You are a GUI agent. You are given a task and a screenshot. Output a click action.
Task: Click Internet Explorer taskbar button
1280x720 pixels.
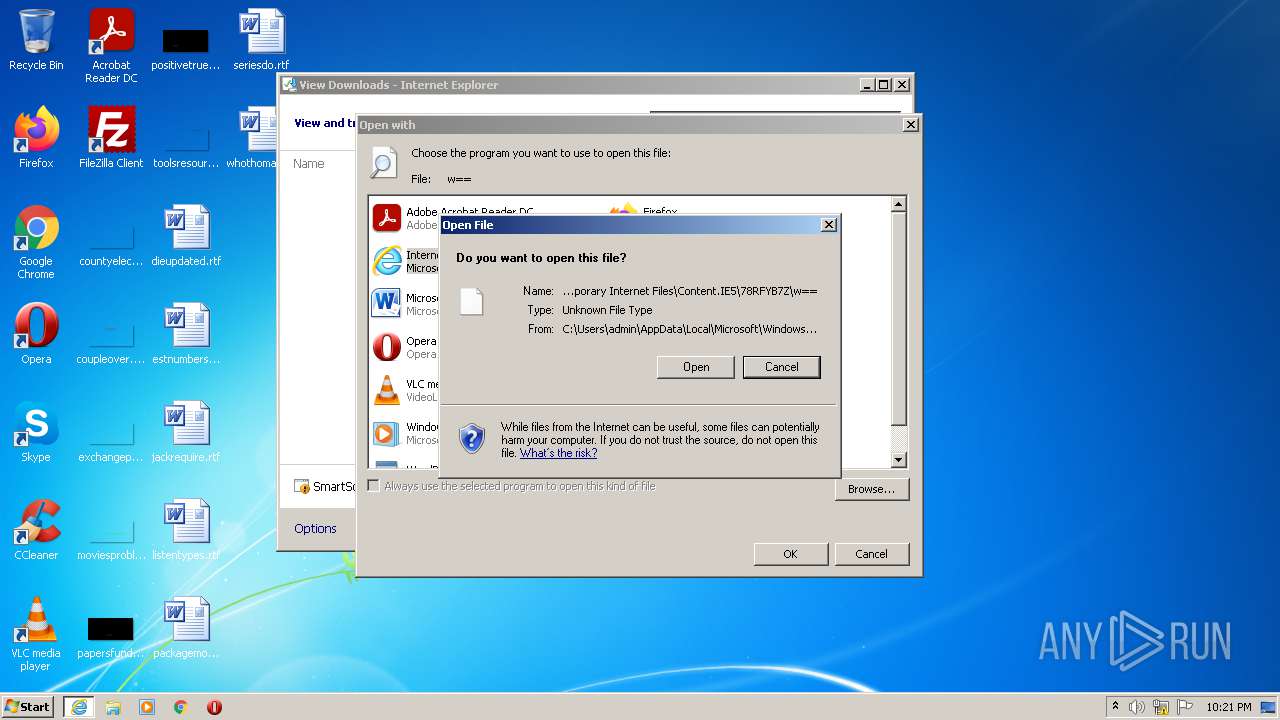[x=79, y=707]
